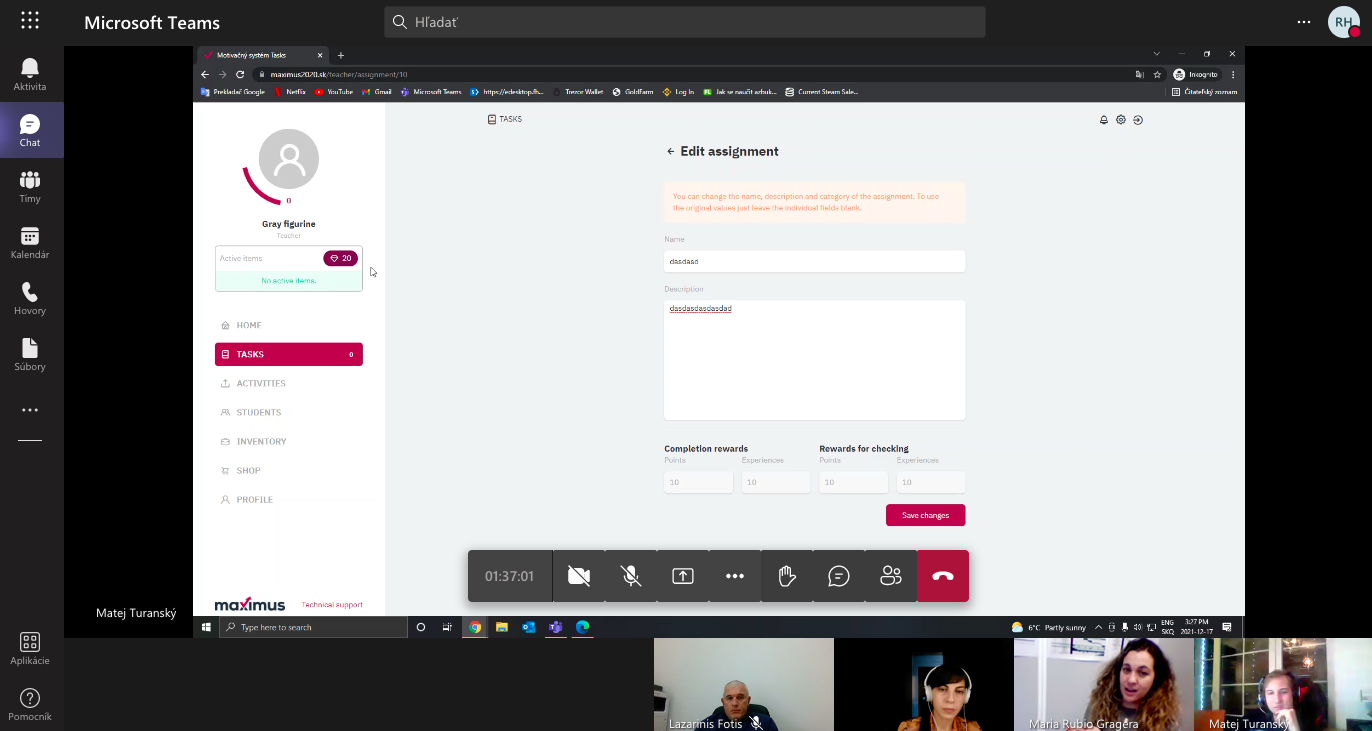
Task: Click the Hľadať search field
Action: point(685,22)
